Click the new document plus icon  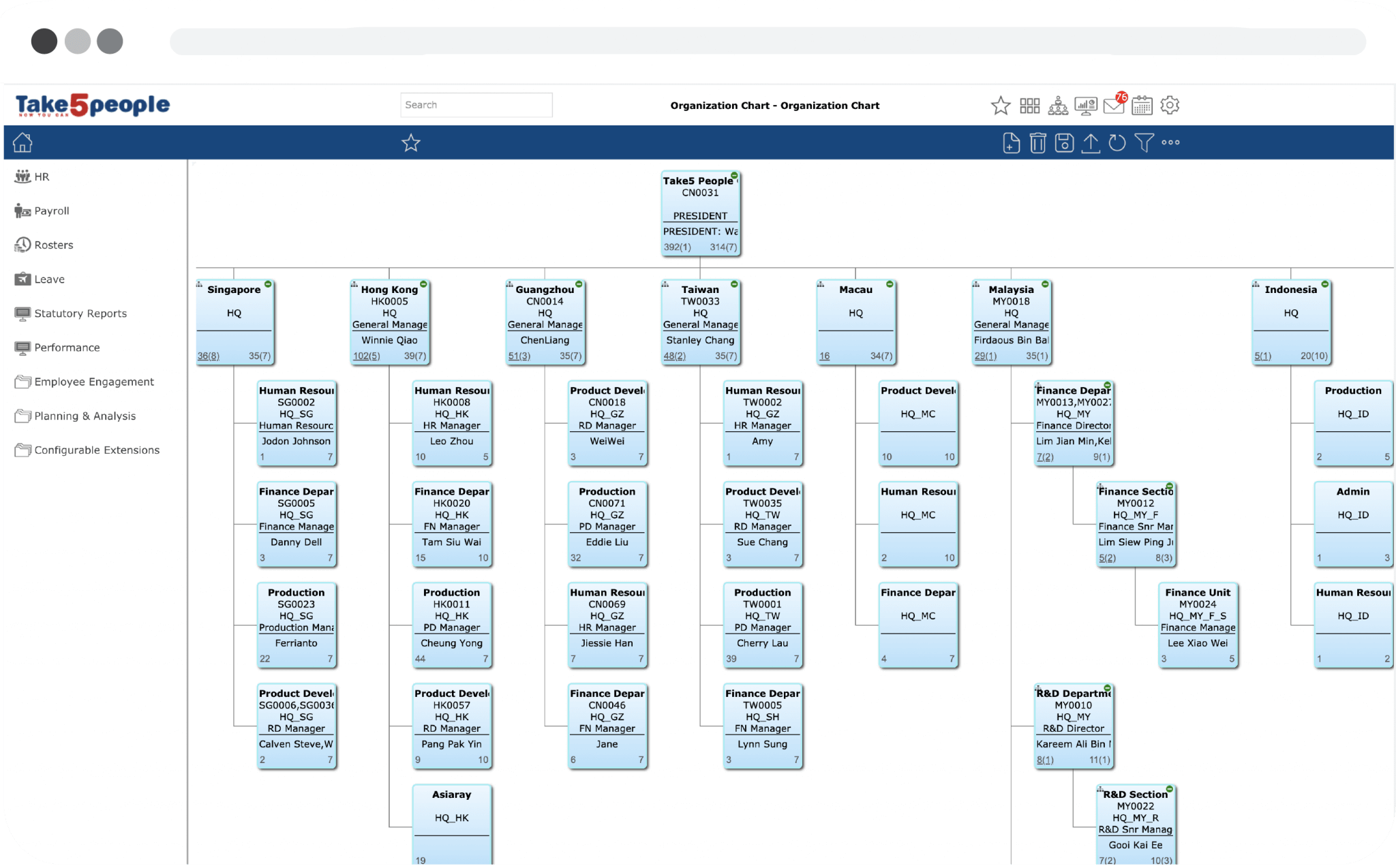coord(1012,143)
